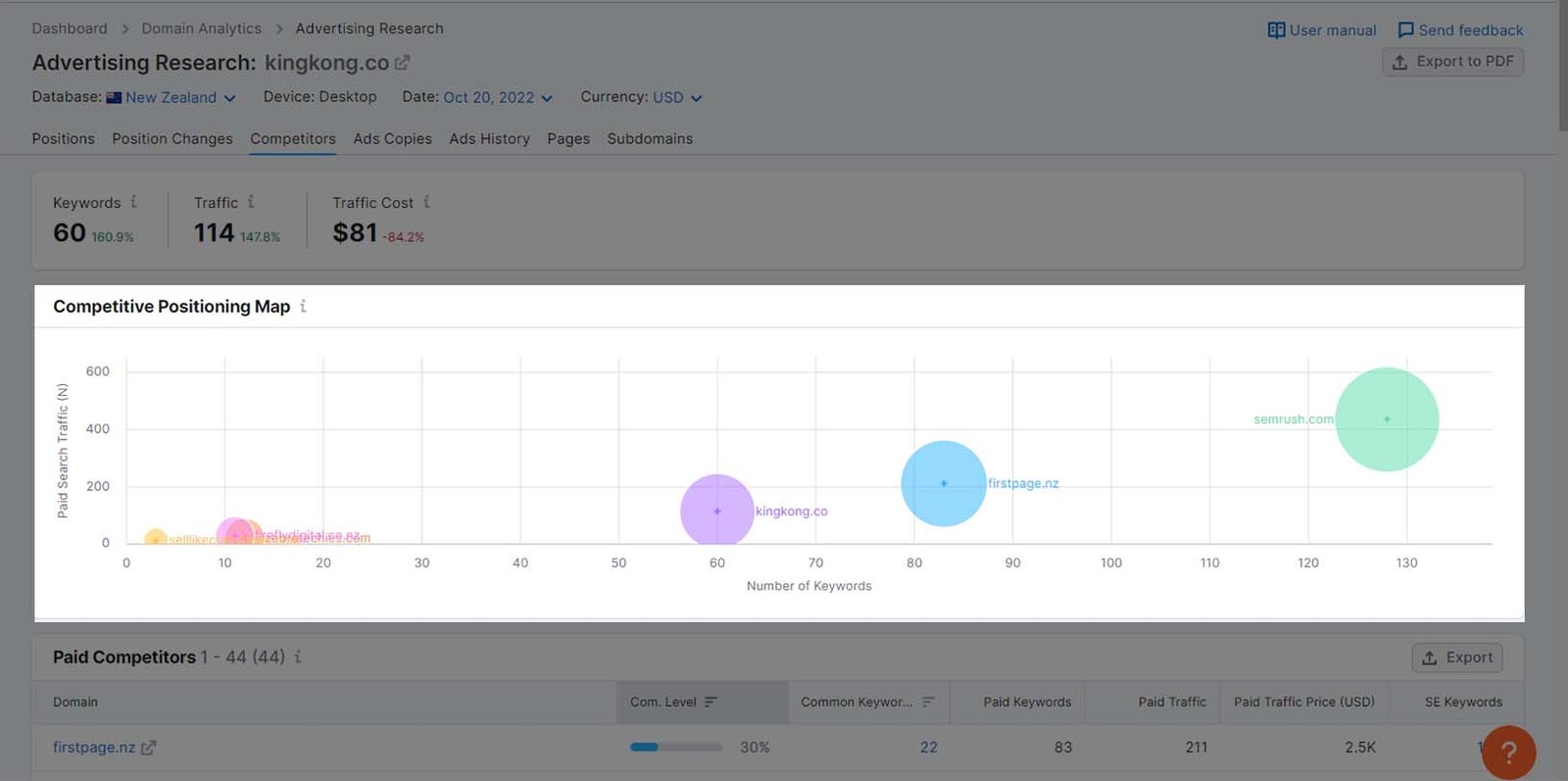The image size is (1568, 781).
Task: Click the kingkong.co purple bubble
Action: click(x=717, y=511)
